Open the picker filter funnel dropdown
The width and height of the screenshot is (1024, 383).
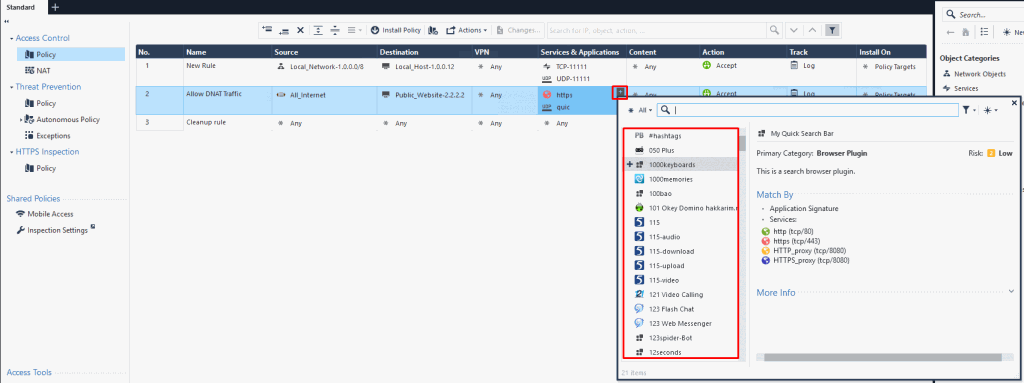point(969,110)
